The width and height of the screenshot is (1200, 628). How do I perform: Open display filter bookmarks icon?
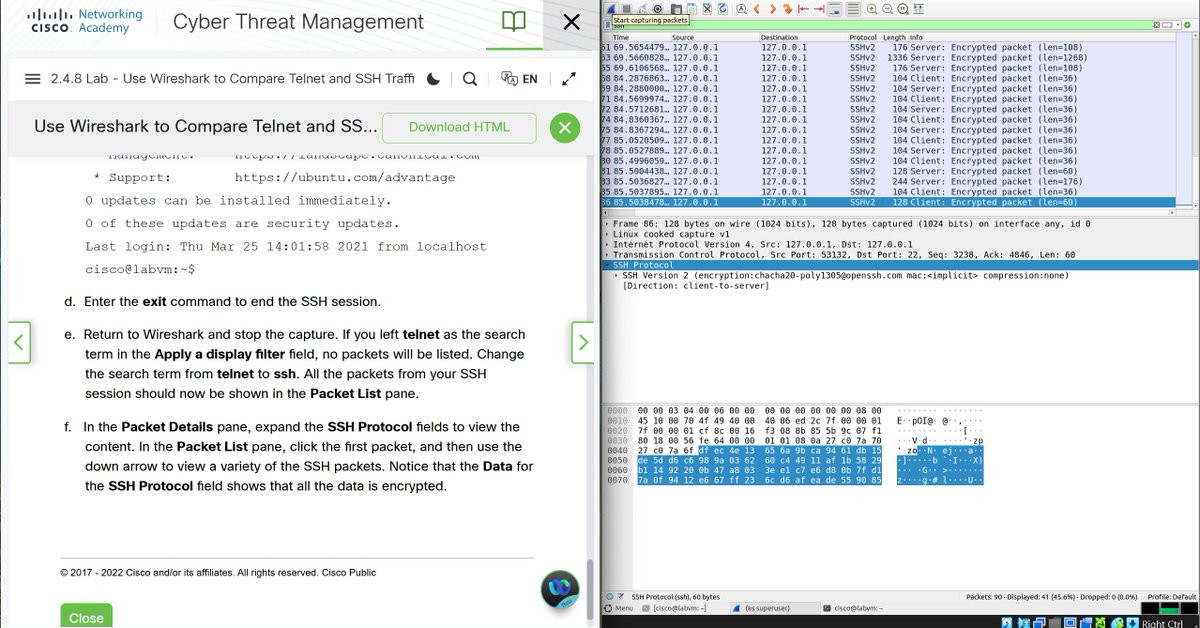(608, 25)
